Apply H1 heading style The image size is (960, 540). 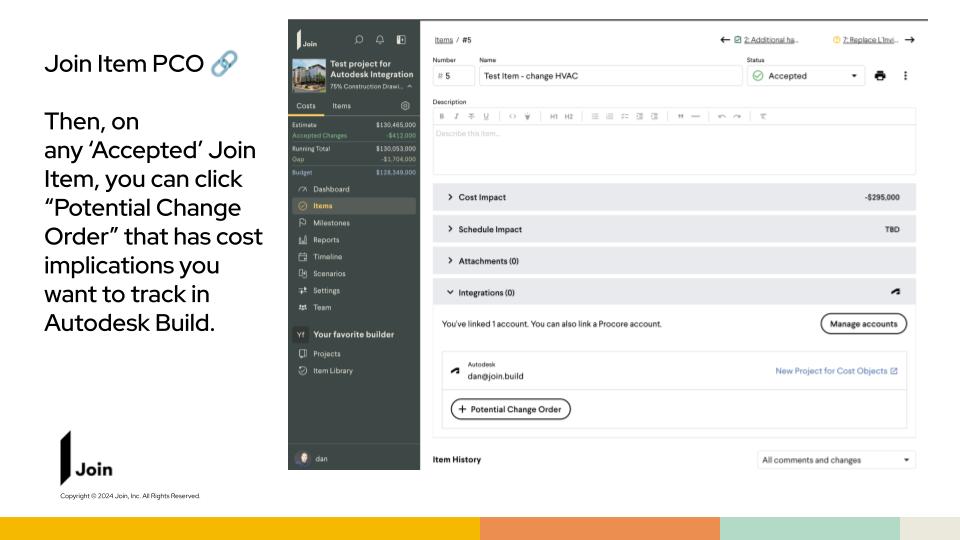pyautogui.click(x=553, y=116)
